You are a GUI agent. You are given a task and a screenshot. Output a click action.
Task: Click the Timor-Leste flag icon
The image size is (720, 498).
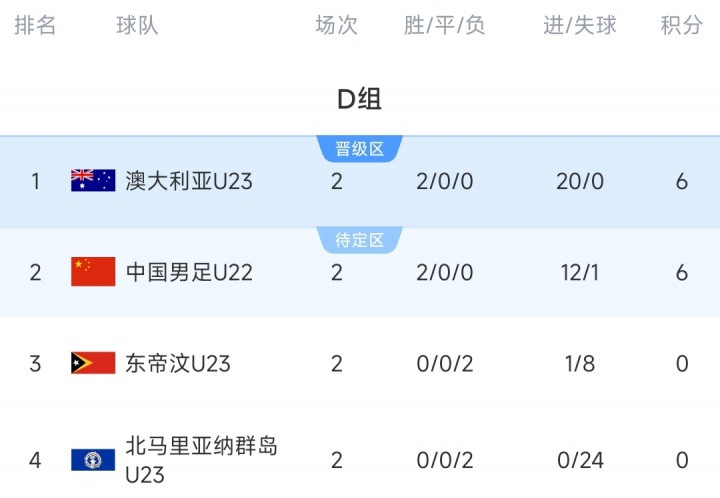click(93, 363)
